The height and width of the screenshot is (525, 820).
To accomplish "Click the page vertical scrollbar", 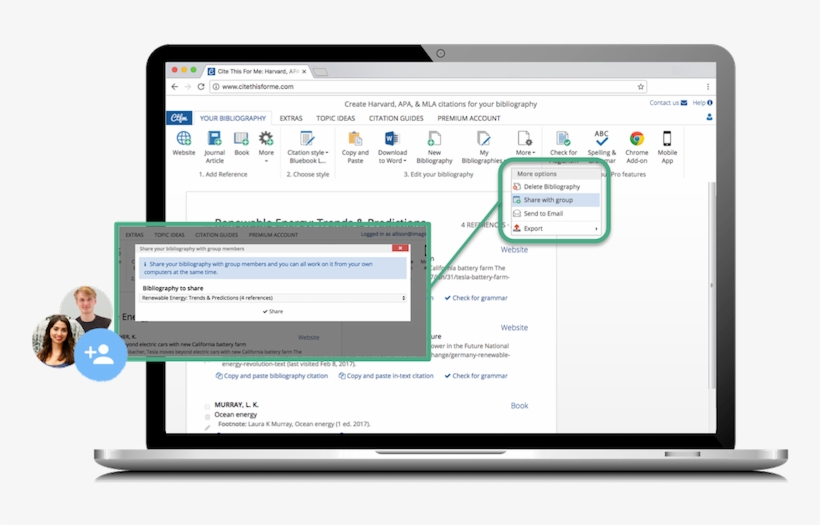I will pos(711,285).
